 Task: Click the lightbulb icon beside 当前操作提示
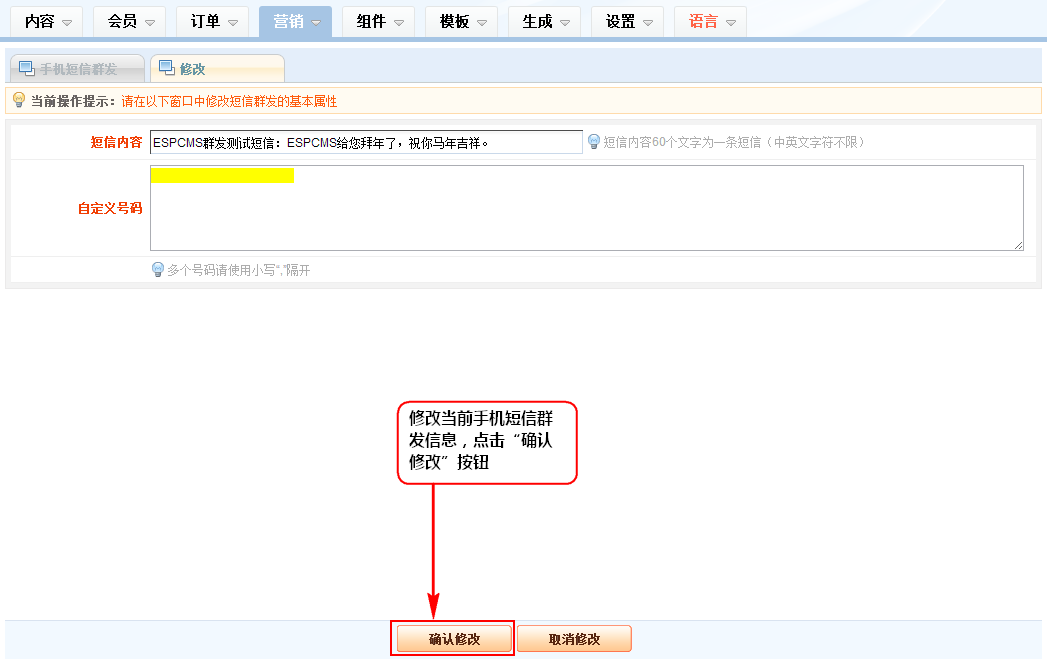tap(18, 100)
